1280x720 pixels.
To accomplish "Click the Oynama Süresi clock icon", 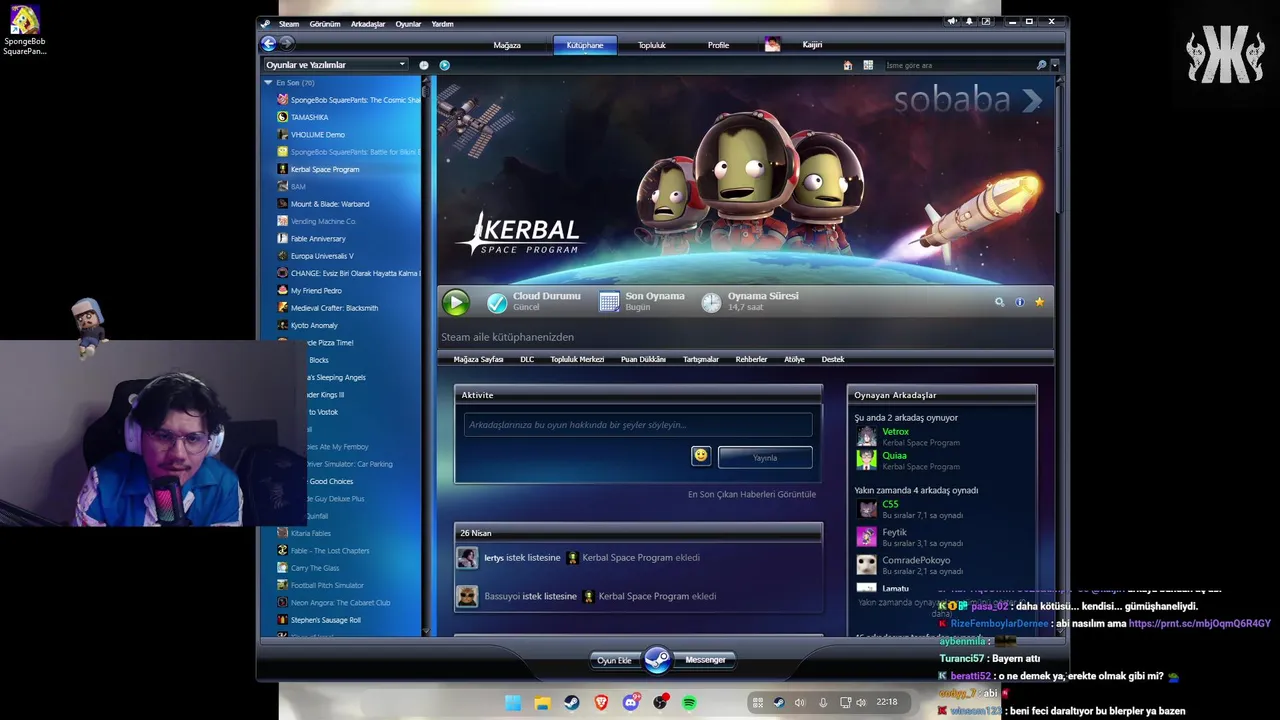I will pos(711,302).
